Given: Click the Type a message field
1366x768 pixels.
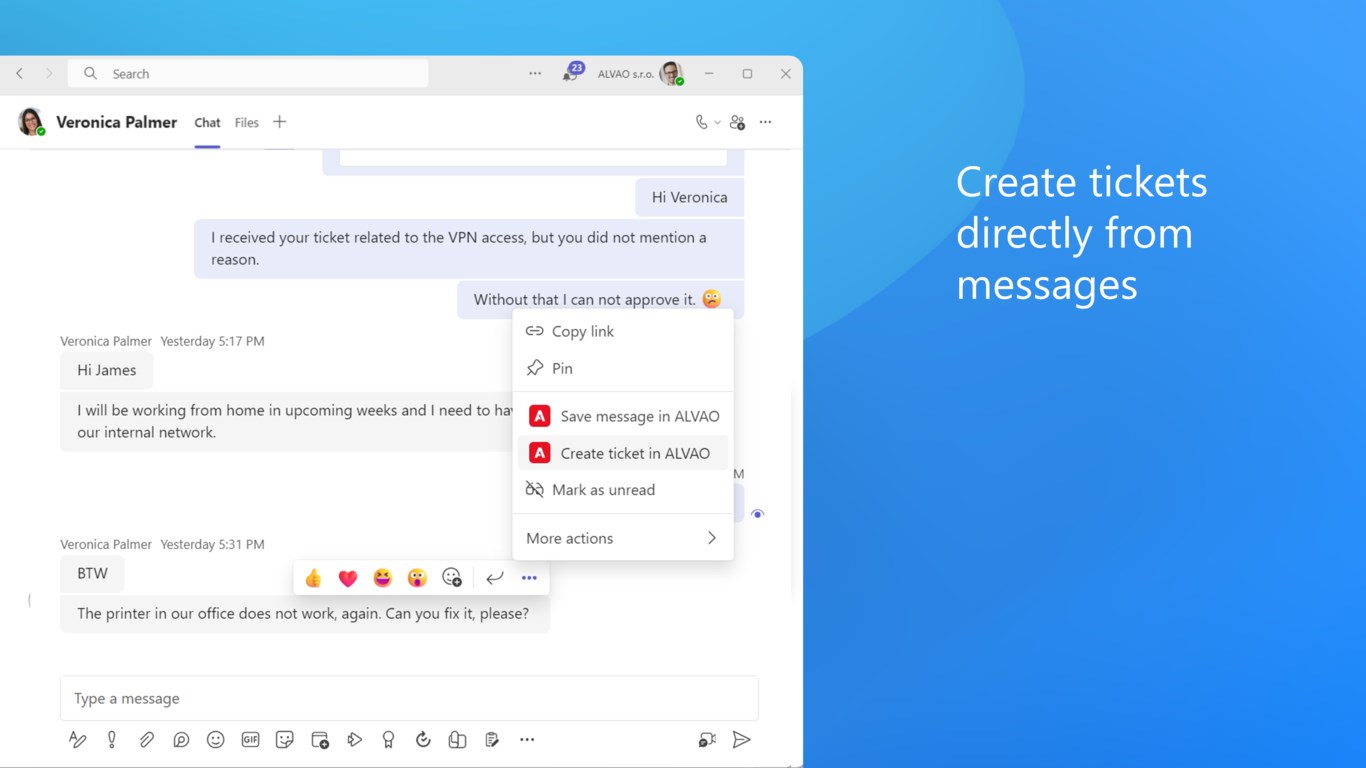Looking at the screenshot, I should pos(409,698).
